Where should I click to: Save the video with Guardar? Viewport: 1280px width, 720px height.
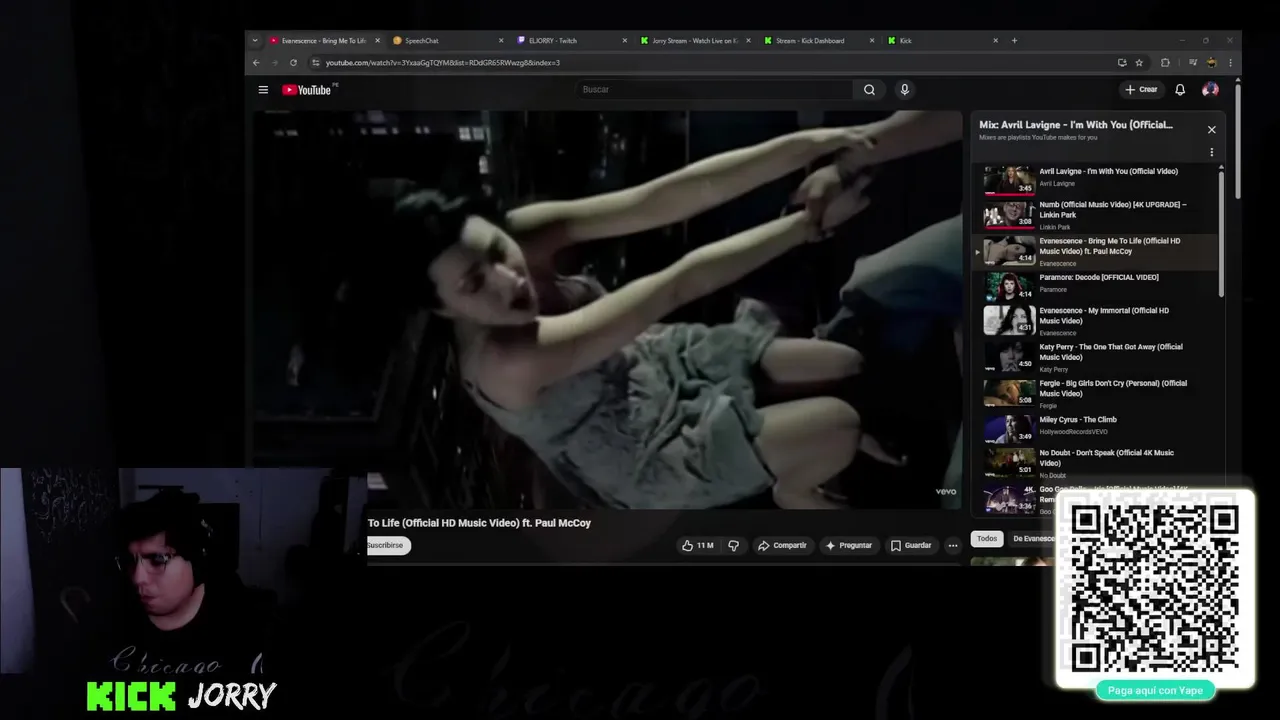pyautogui.click(x=910, y=545)
